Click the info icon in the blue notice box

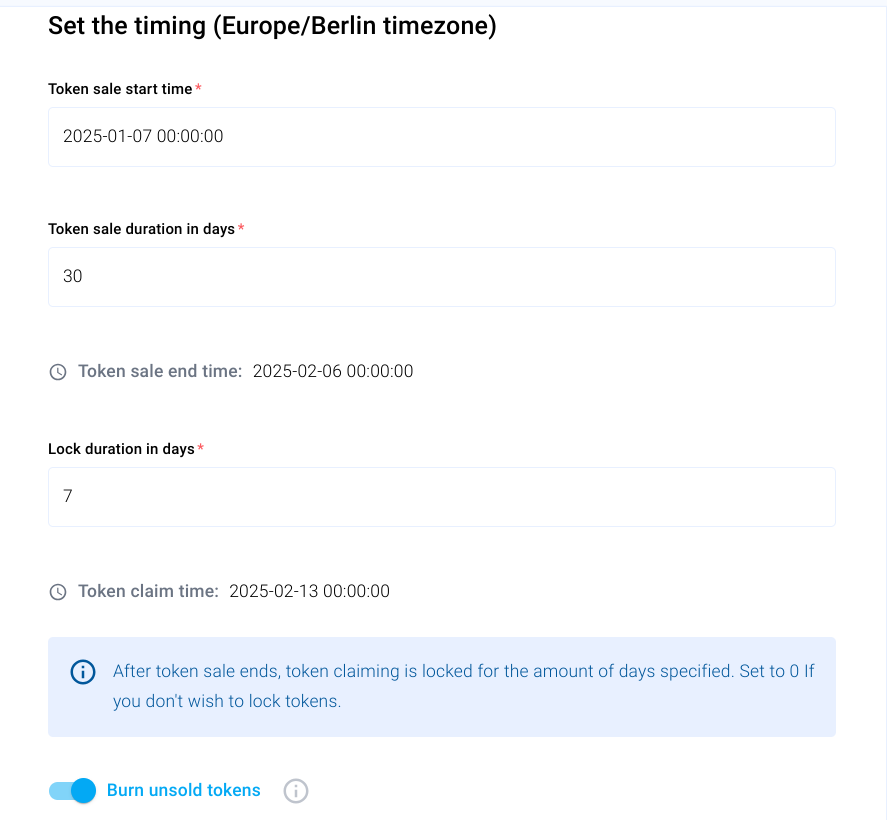(83, 672)
